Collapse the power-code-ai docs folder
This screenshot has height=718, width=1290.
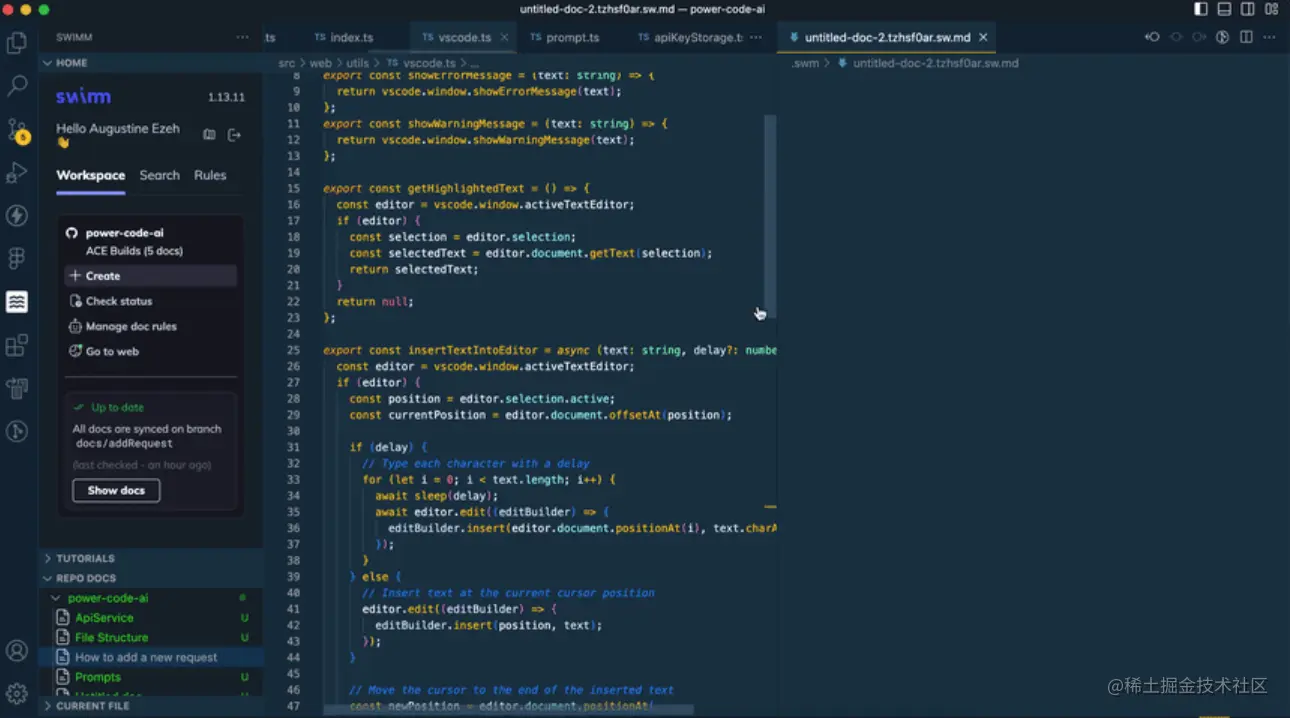click(x=150, y=598)
